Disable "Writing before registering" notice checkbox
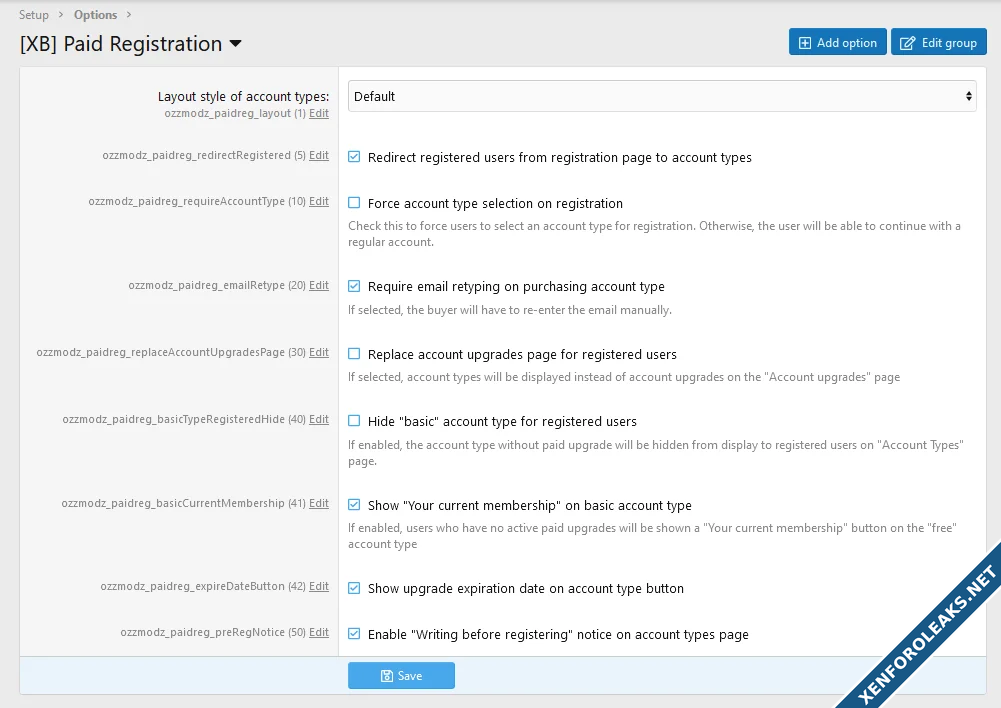This screenshot has height=708, width=1001. (354, 634)
